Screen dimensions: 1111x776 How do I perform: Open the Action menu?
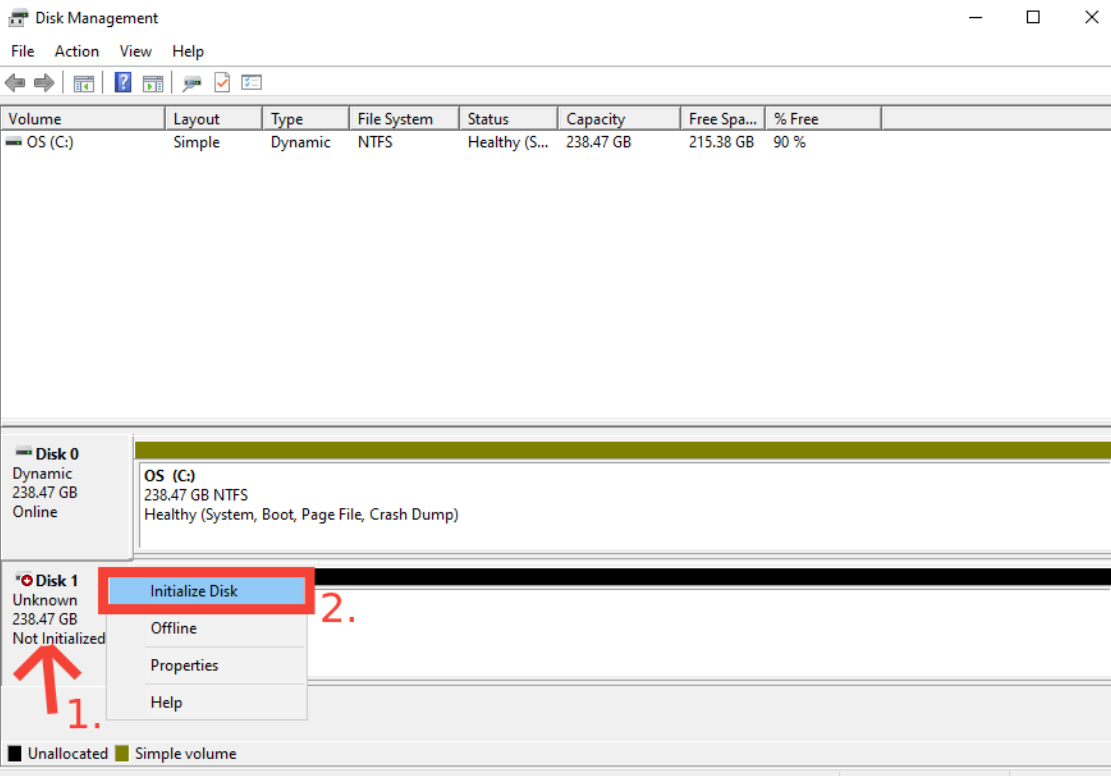tap(77, 51)
